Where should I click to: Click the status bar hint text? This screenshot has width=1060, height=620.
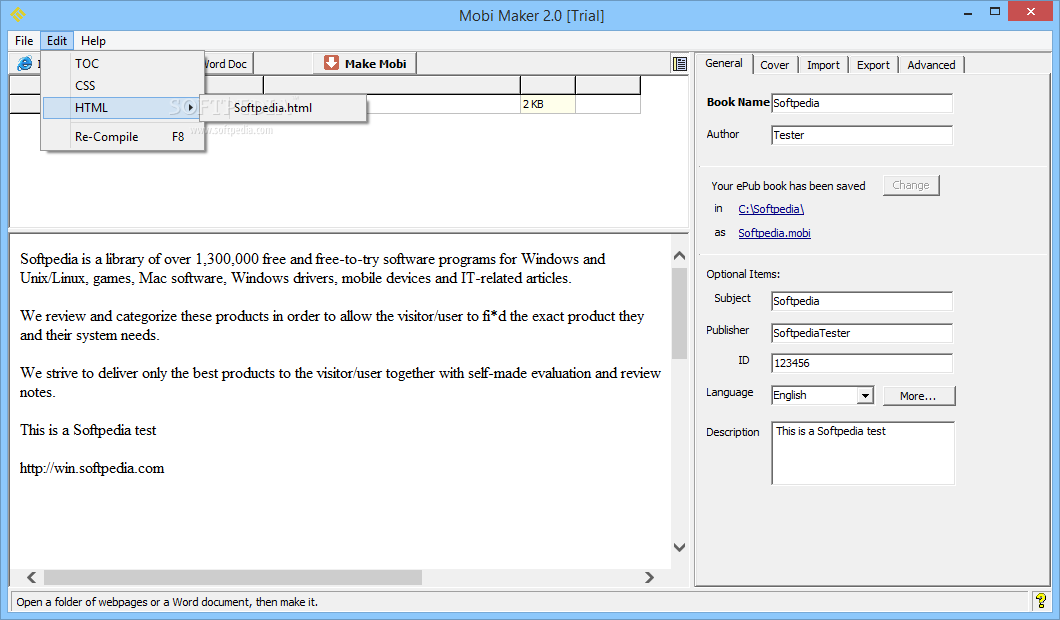pyautogui.click(x=167, y=602)
